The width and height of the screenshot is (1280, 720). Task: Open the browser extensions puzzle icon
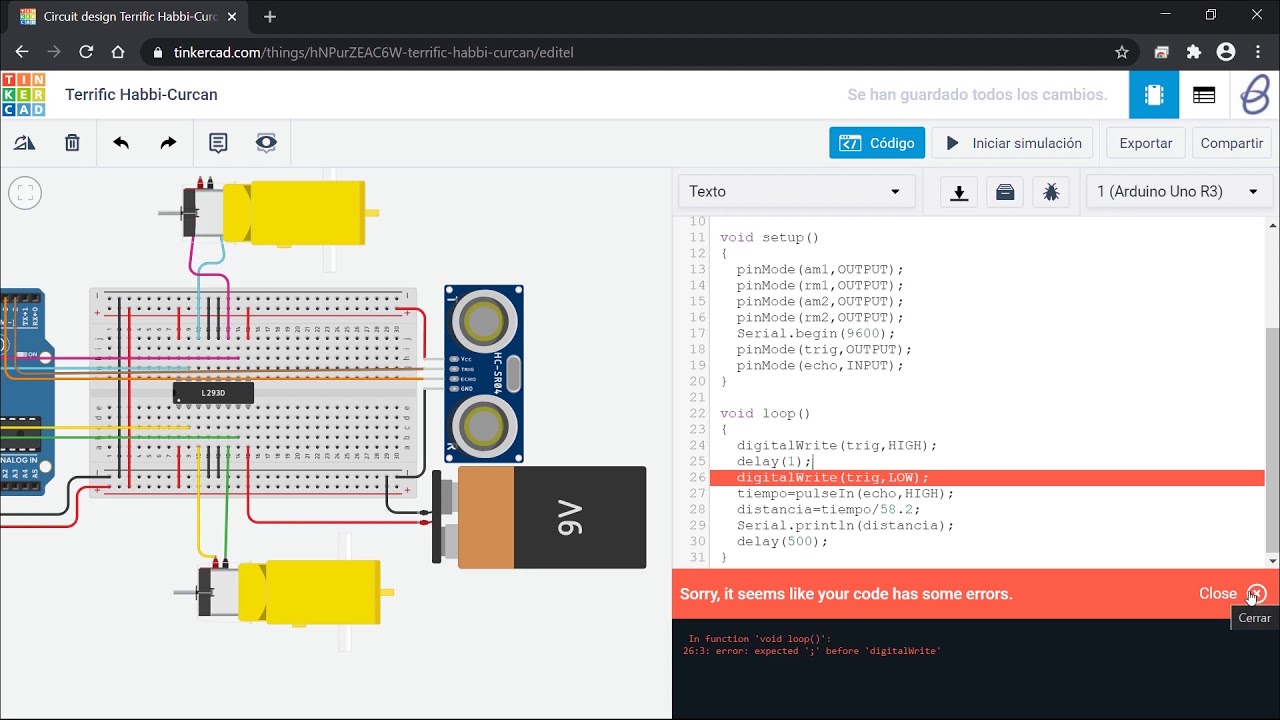[x=1193, y=52]
